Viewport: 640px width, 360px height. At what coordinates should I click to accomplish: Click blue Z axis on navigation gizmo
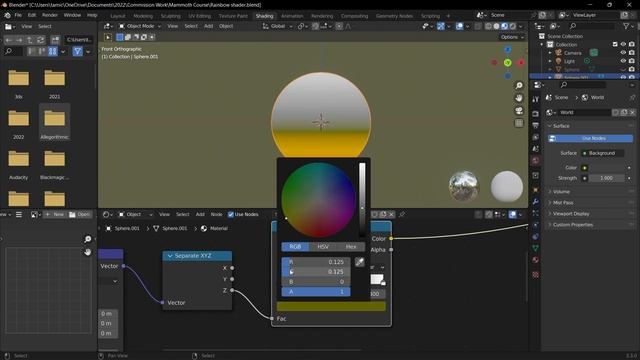click(x=507, y=50)
